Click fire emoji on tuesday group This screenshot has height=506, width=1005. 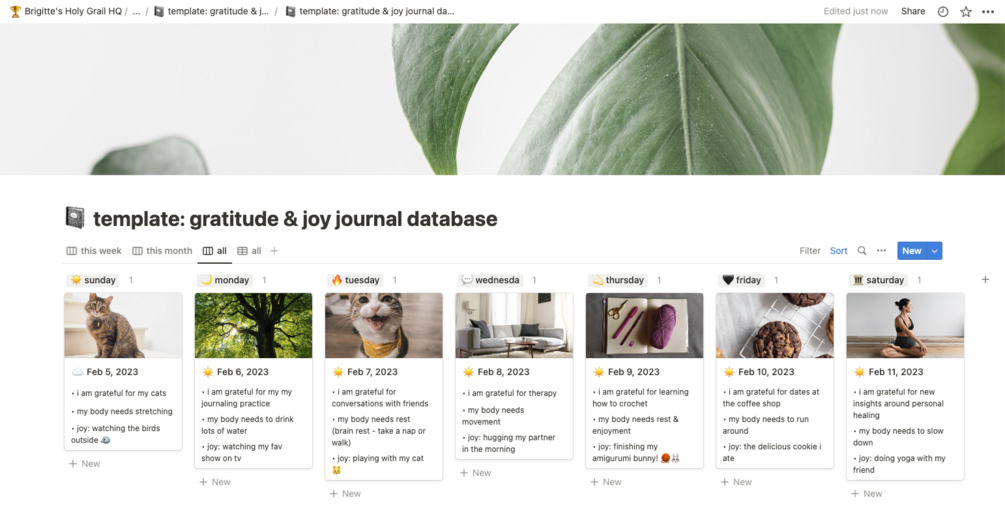(x=336, y=280)
